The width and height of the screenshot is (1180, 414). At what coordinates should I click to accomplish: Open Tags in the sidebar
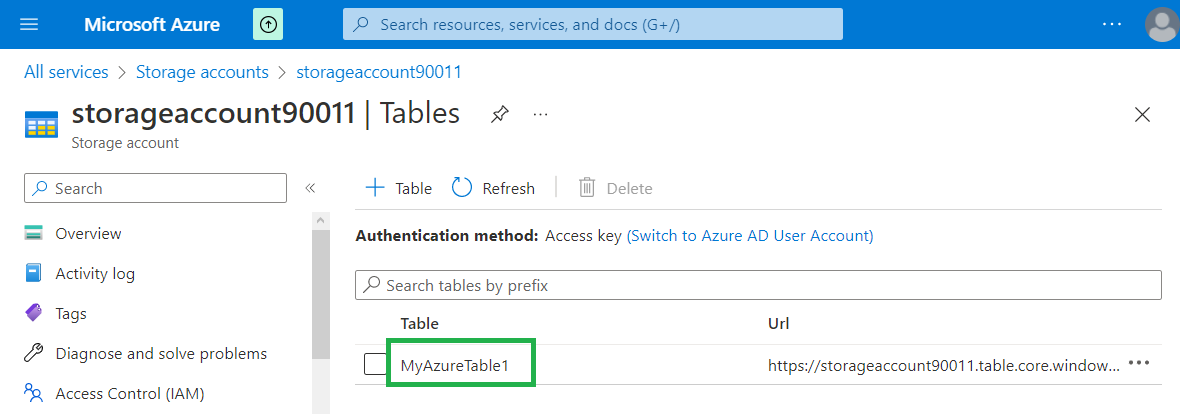tap(71, 313)
